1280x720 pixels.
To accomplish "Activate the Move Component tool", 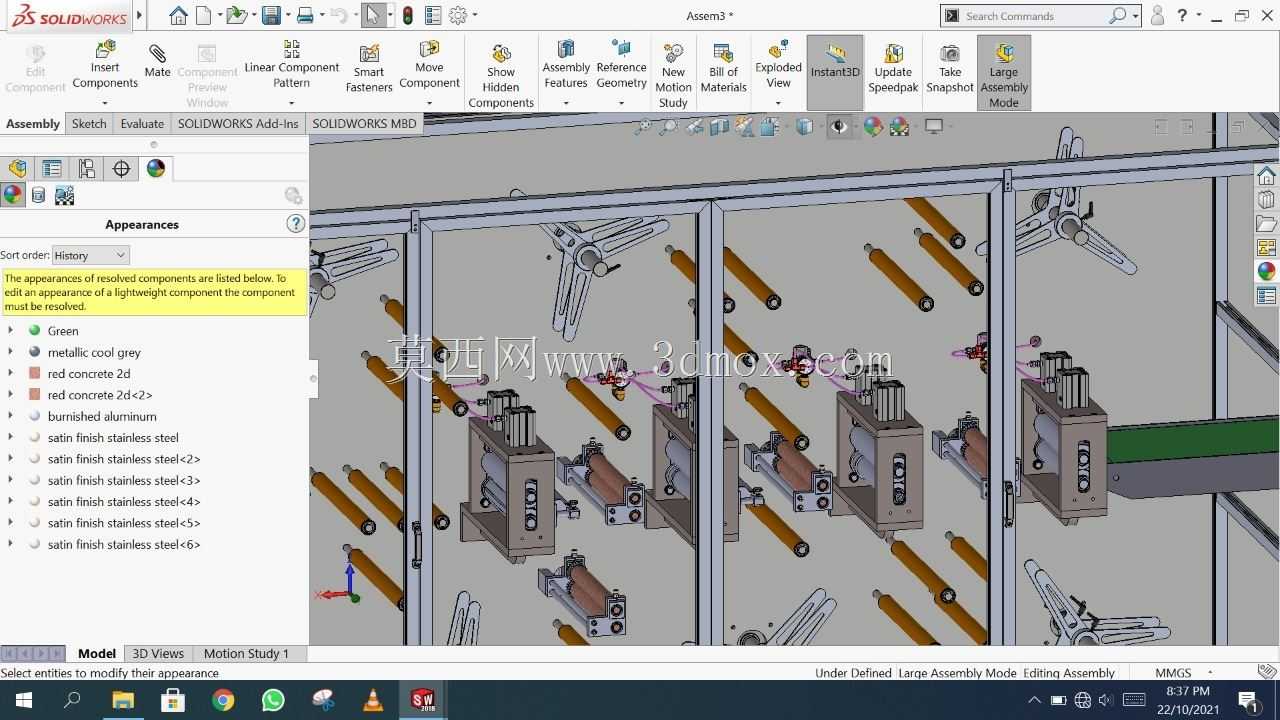I will pyautogui.click(x=429, y=65).
